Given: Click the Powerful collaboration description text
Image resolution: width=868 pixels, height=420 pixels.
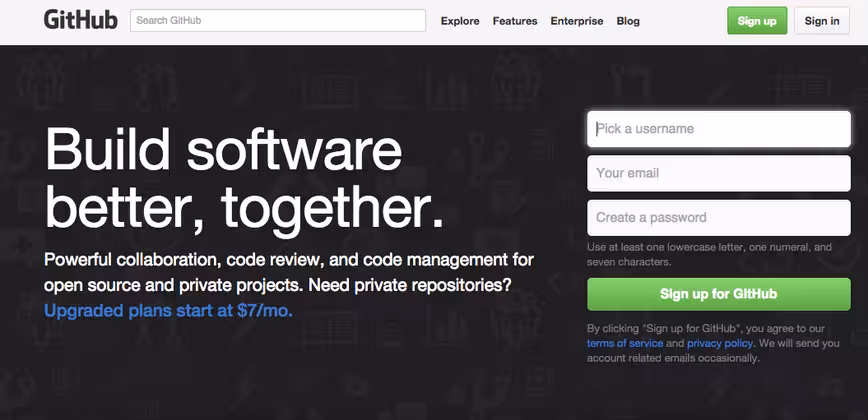Looking at the screenshot, I should (289, 272).
